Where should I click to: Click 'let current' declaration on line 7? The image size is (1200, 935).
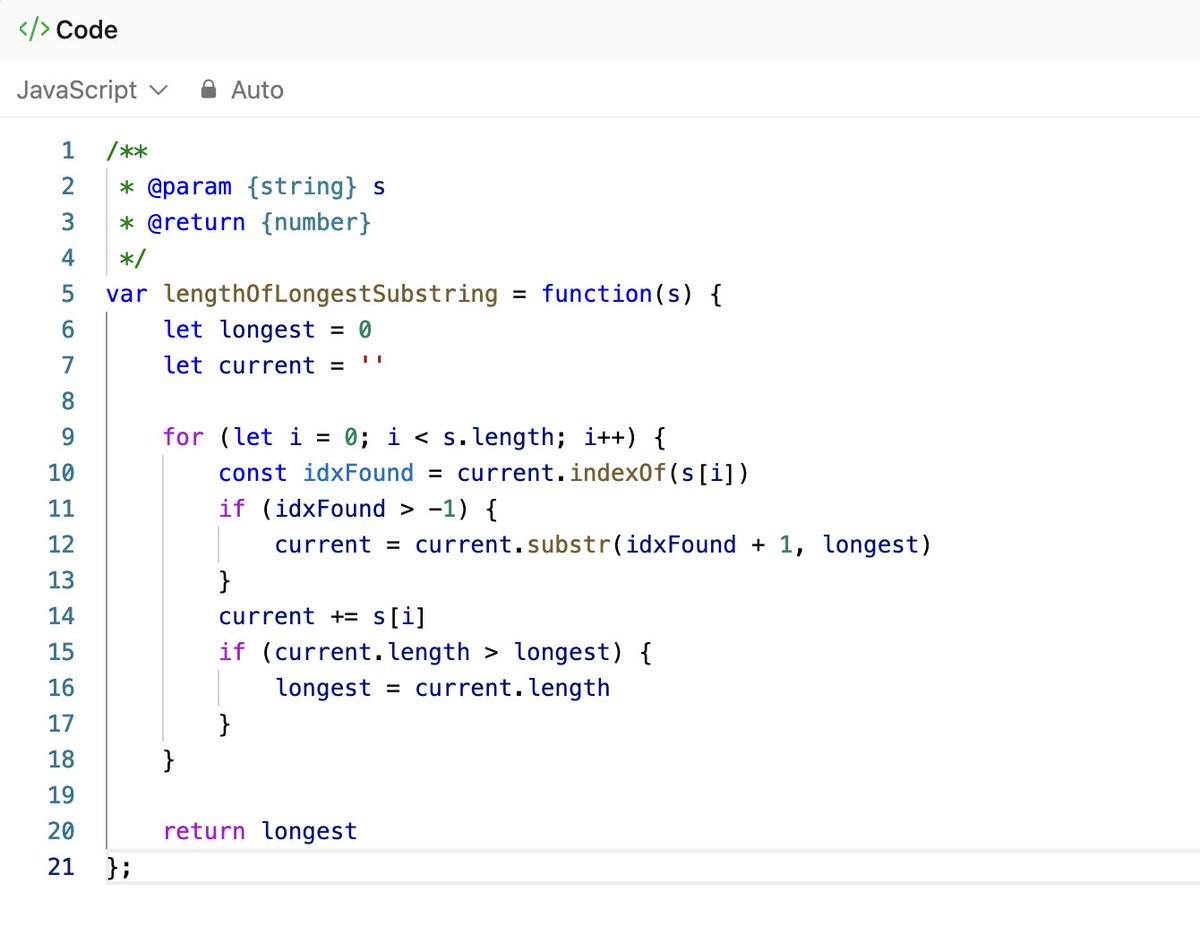point(240,365)
